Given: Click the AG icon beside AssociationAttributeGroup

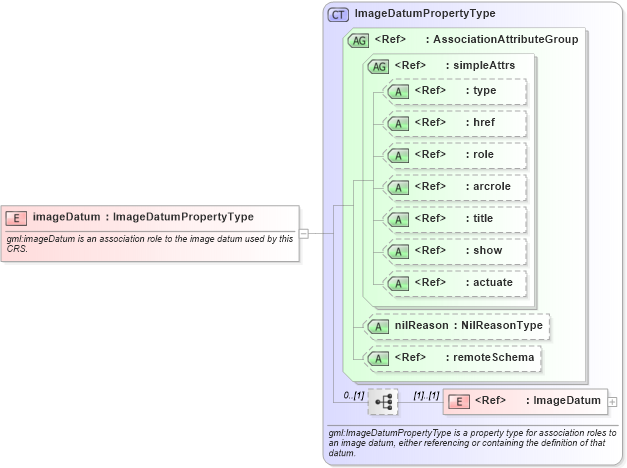Looking at the screenshot, I should coord(358,40).
